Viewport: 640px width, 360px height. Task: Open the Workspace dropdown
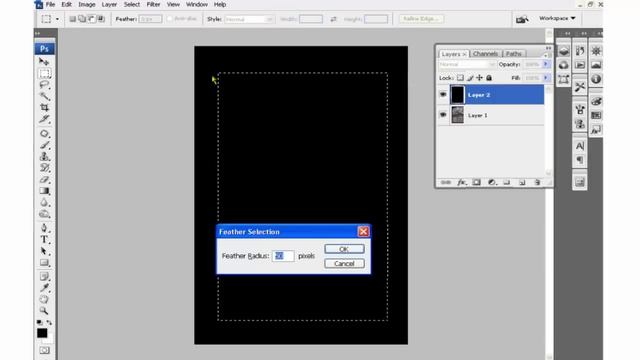point(557,18)
